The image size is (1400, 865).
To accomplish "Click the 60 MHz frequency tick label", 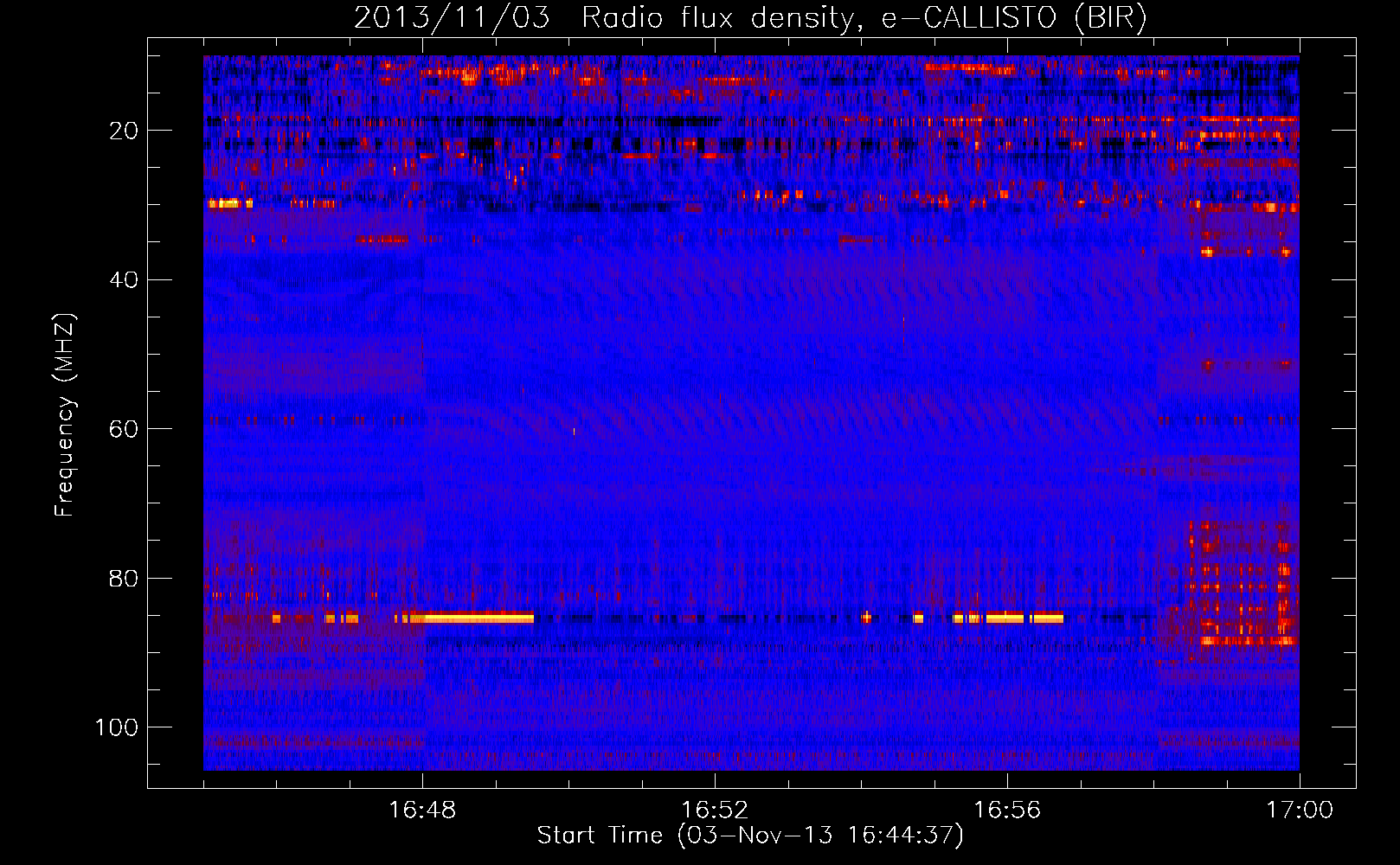I will tap(124, 429).
